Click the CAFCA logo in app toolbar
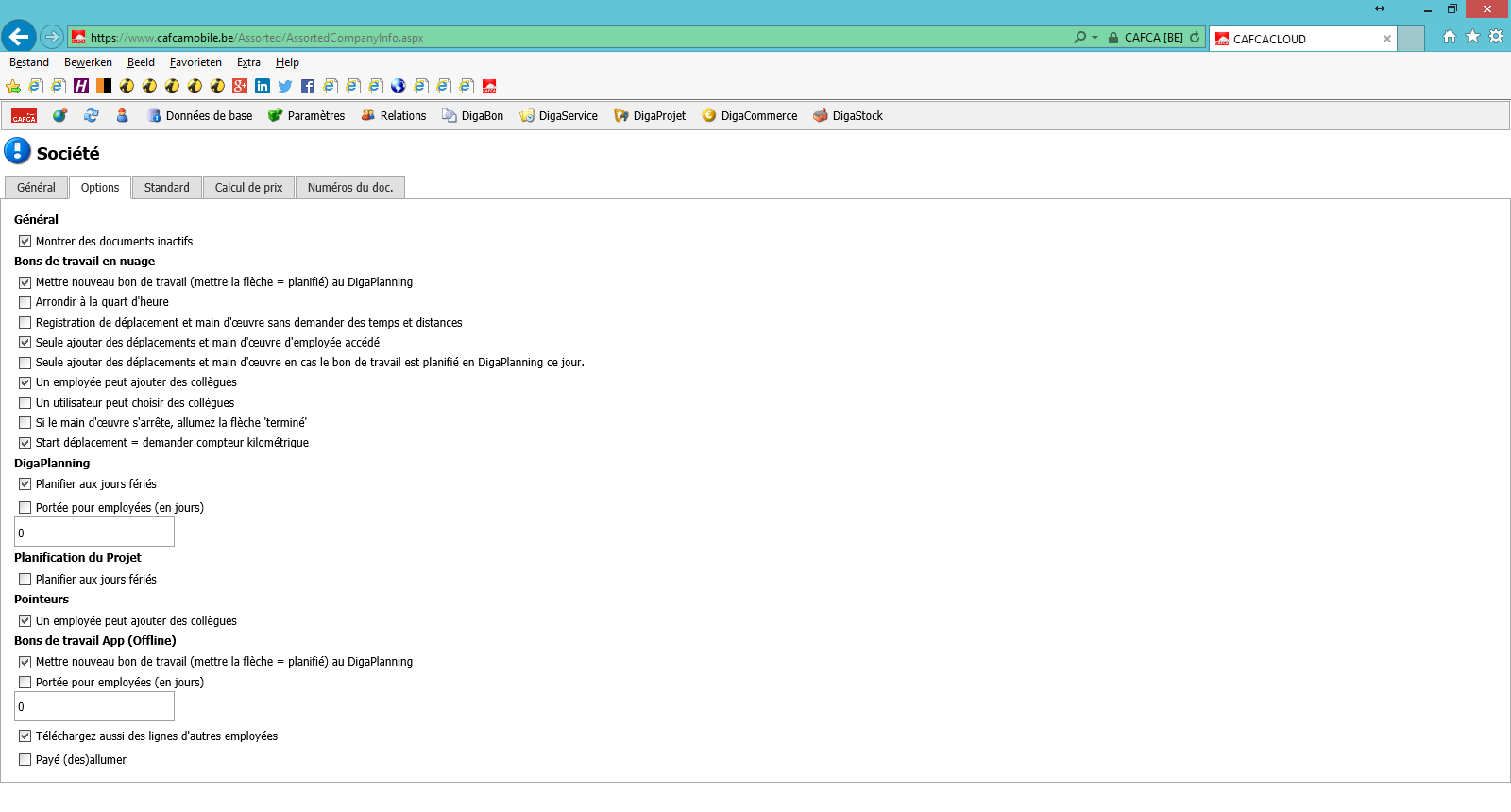The width and height of the screenshot is (1511, 812). pyautogui.click(x=25, y=115)
